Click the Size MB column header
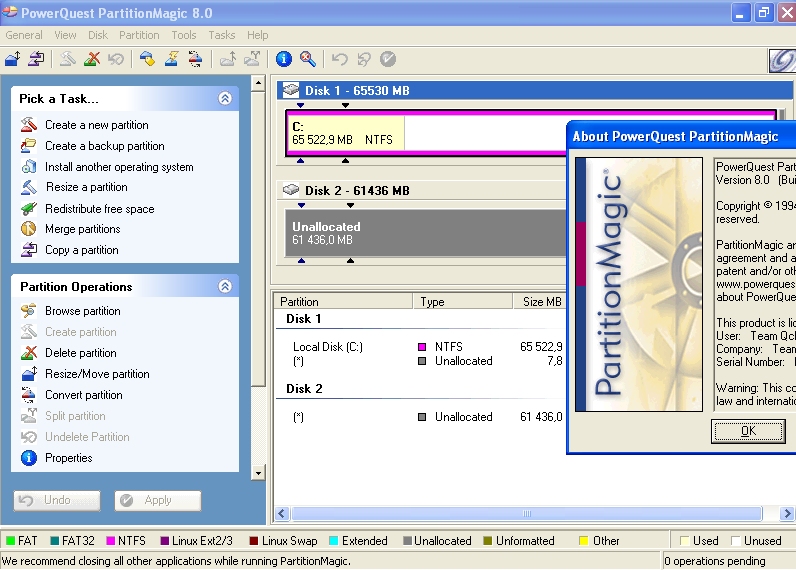 point(541,301)
